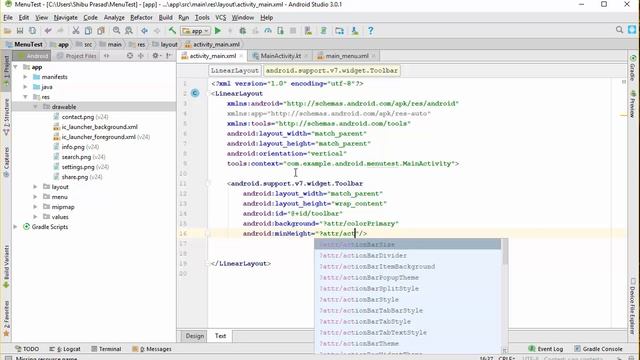Click the Android Profiler gauge icon

(268, 31)
